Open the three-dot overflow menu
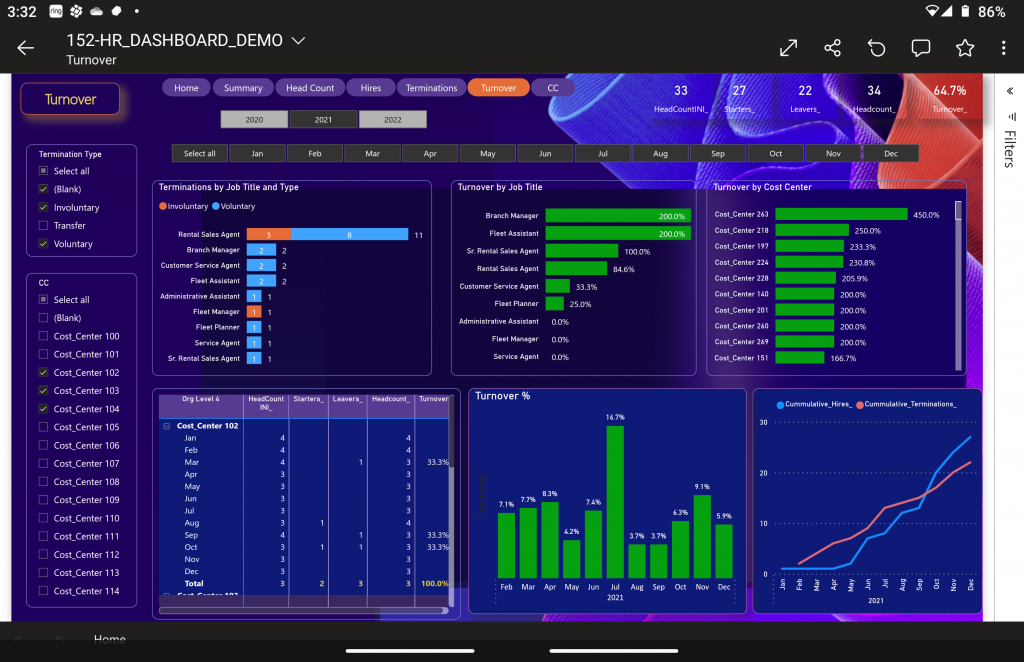This screenshot has height=662, width=1024. click(1003, 48)
